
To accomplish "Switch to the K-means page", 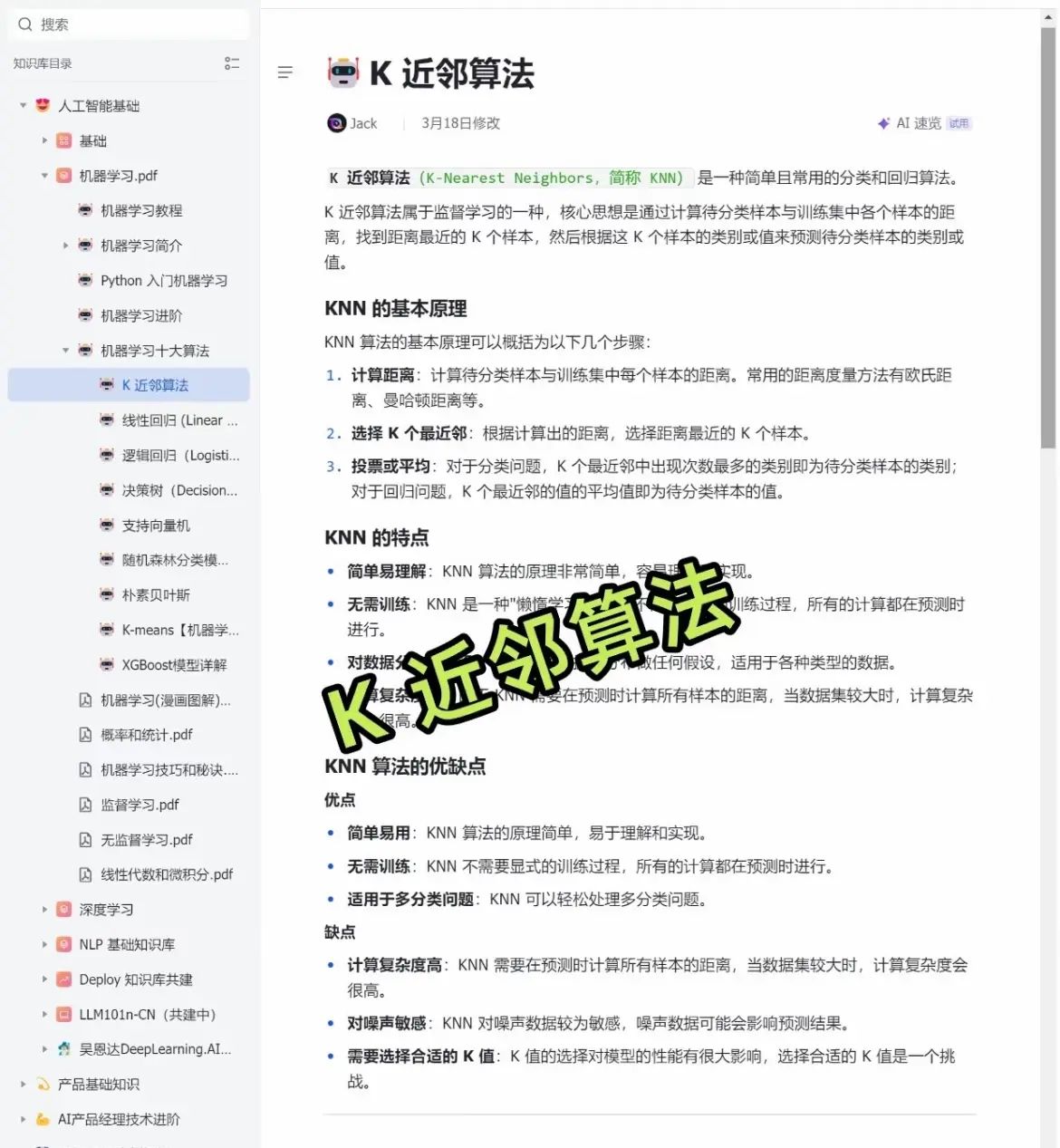I will pyautogui.click(x=169, y=630).
